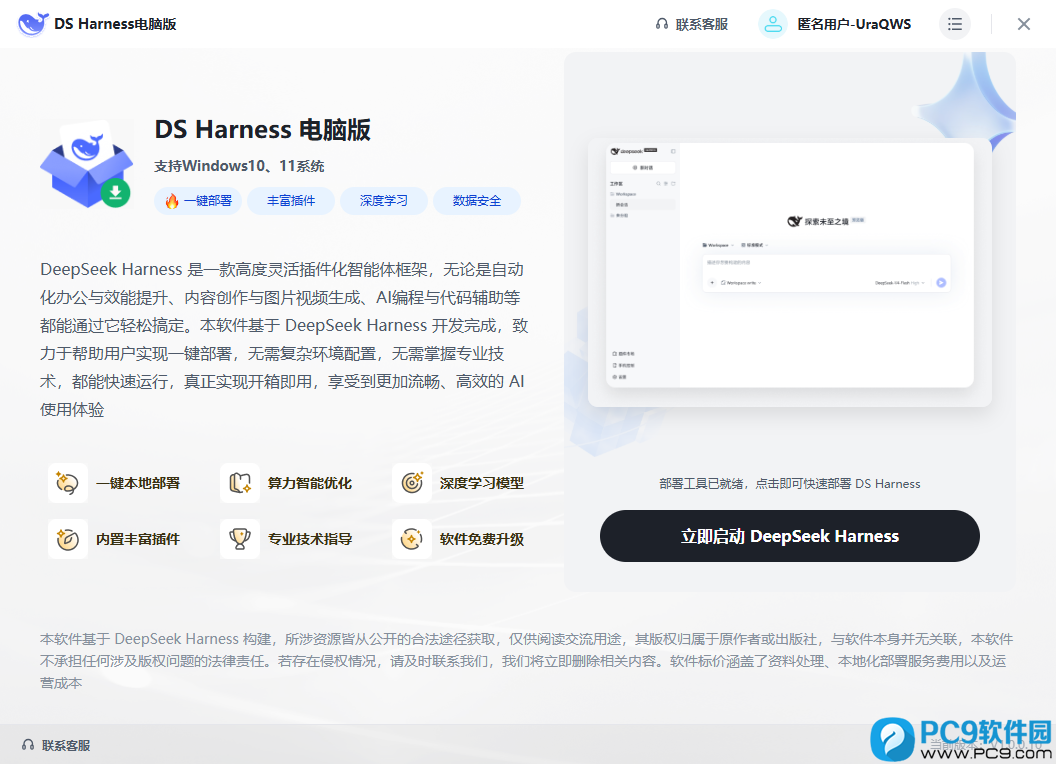Click the 专业技术指导 trophy icon

pos(240,539)
